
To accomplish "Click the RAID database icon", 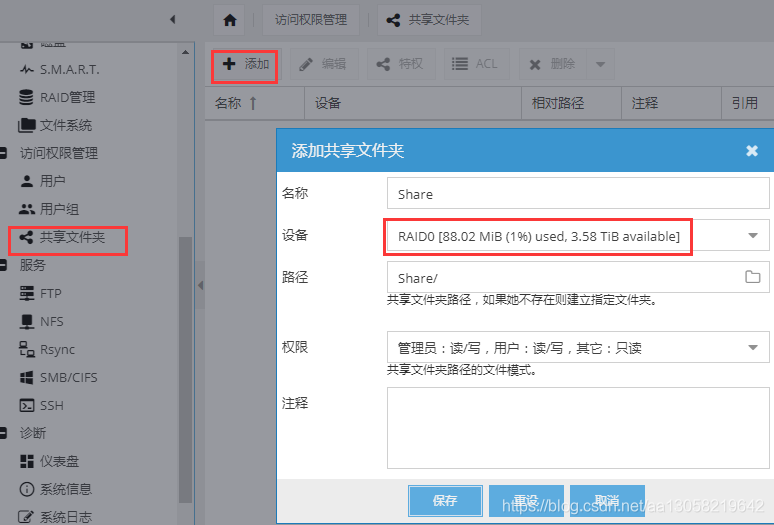I will tap(26, 97).
